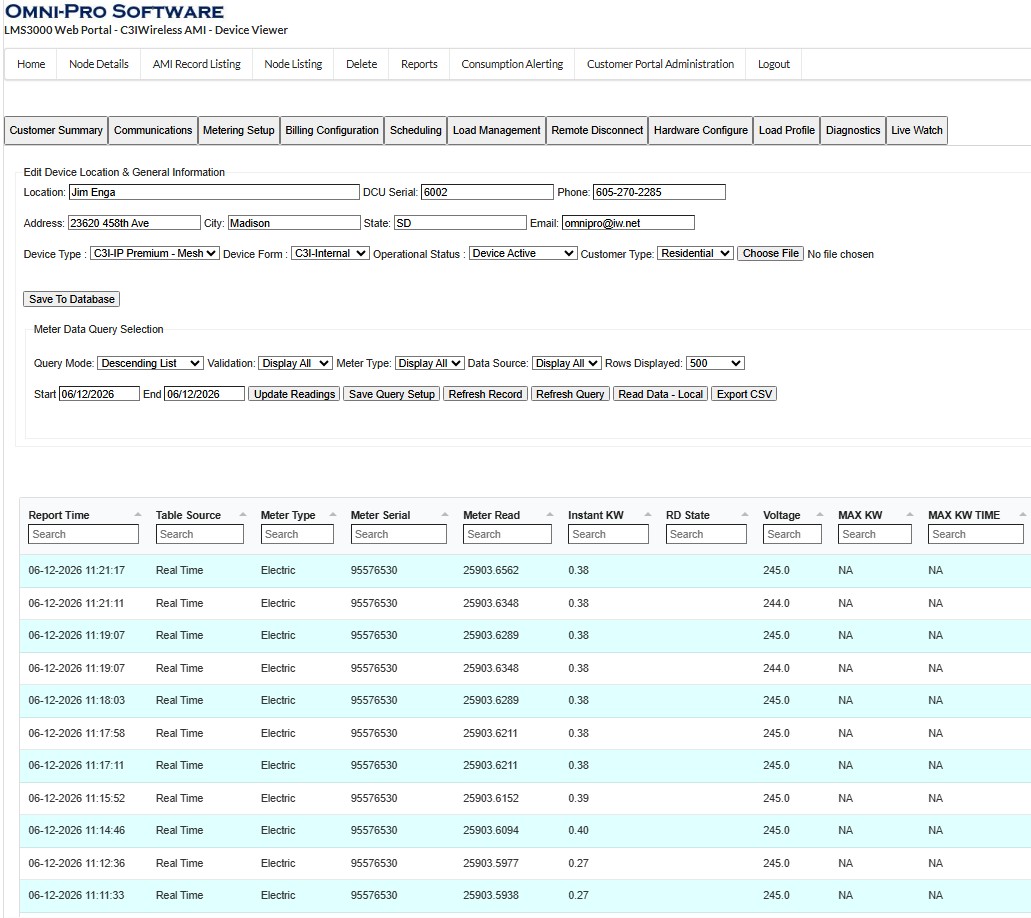The height and width of the screenshot is (918, 1031).
Task: Click the End date field
Action: [x=204, y=394]
